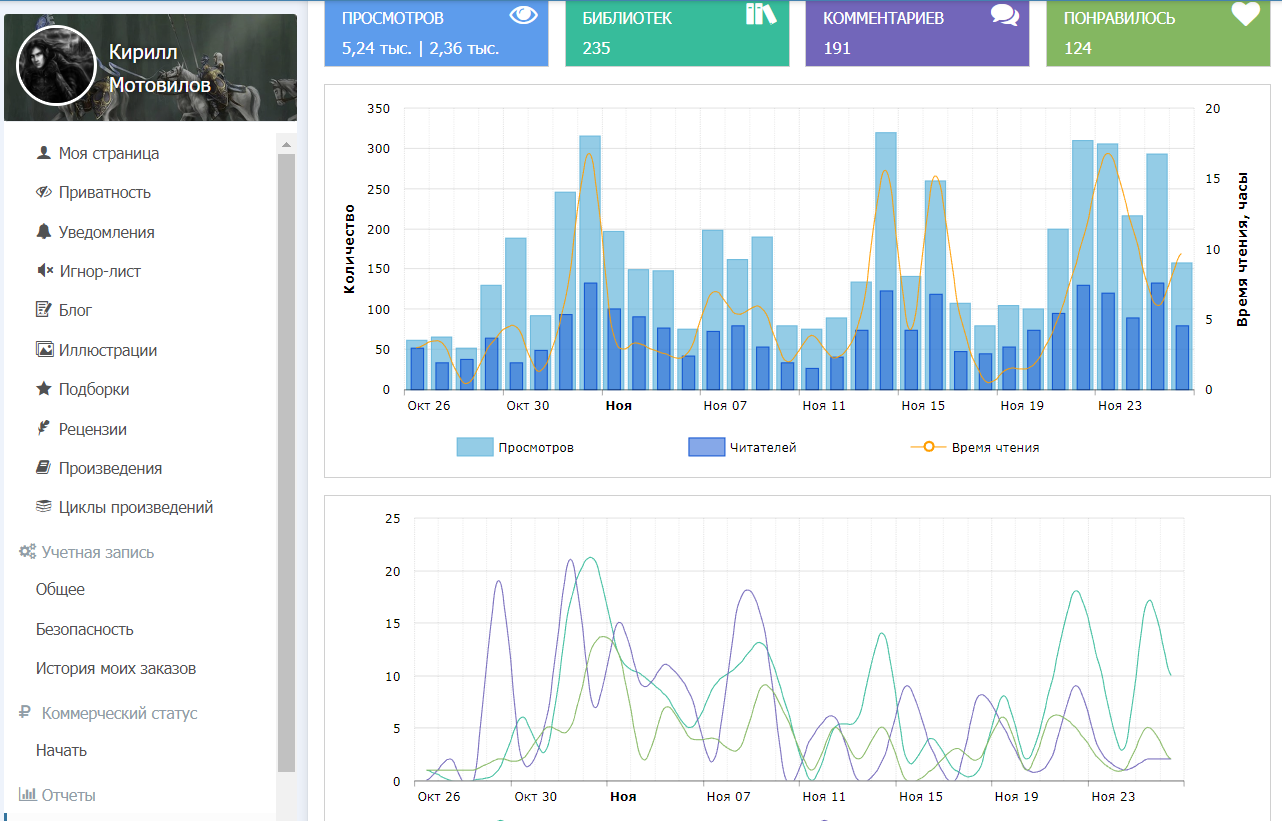Click the bell icon beside Уведомления
This screenshot has height=821, width=1282.
43,232
